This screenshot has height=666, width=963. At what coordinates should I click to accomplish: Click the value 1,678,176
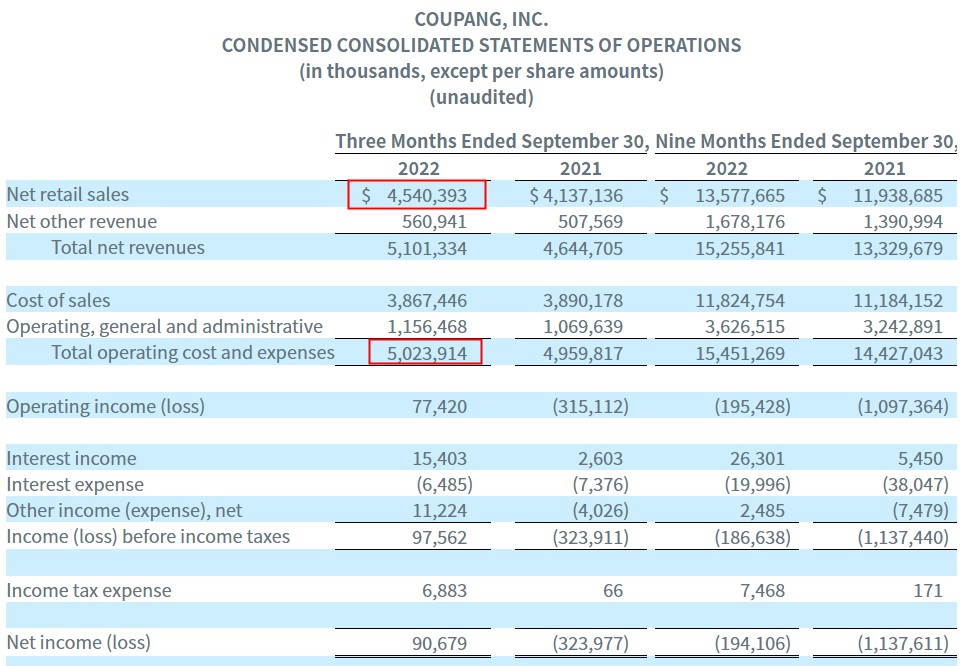coord(744,222)
